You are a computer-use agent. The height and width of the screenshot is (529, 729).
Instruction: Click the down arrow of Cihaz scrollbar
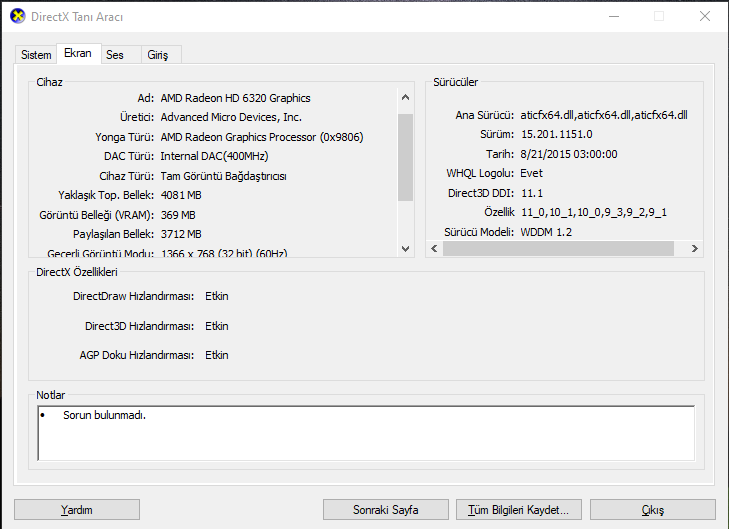(x=405, y=248)
